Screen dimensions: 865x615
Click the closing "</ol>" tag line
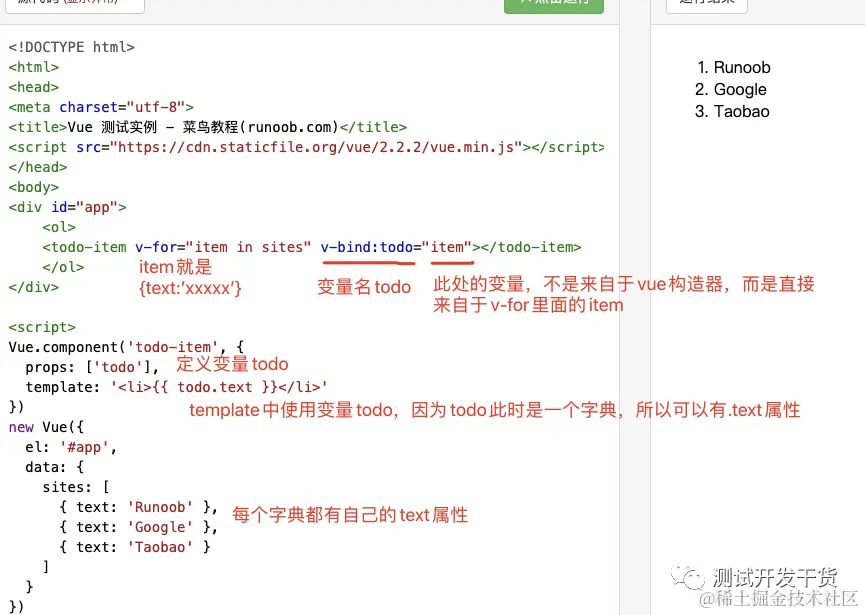(x=63, y=267)
